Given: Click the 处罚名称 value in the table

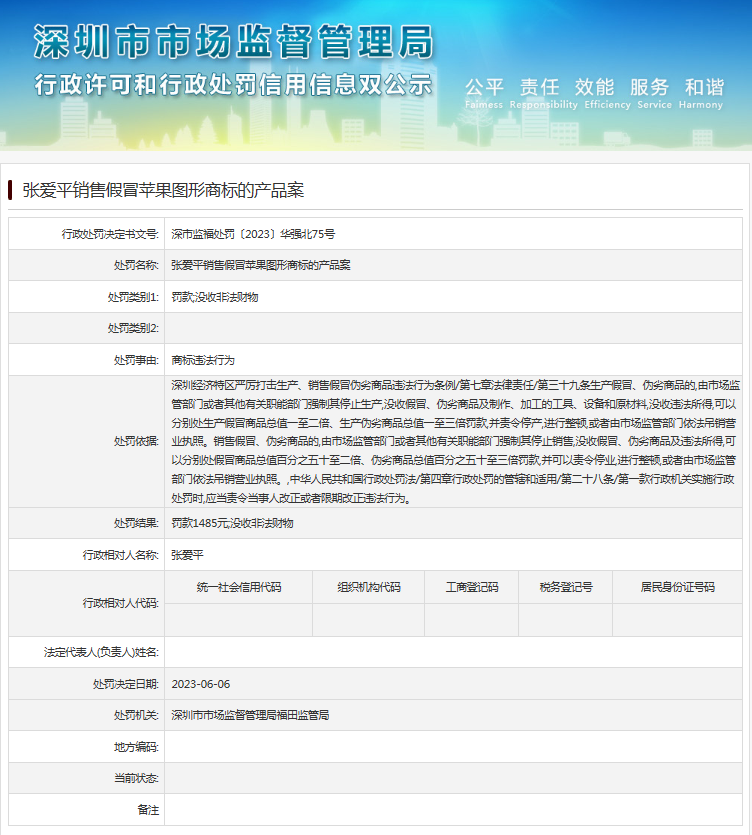Looking at the screenshot, I should pos(260,265).
